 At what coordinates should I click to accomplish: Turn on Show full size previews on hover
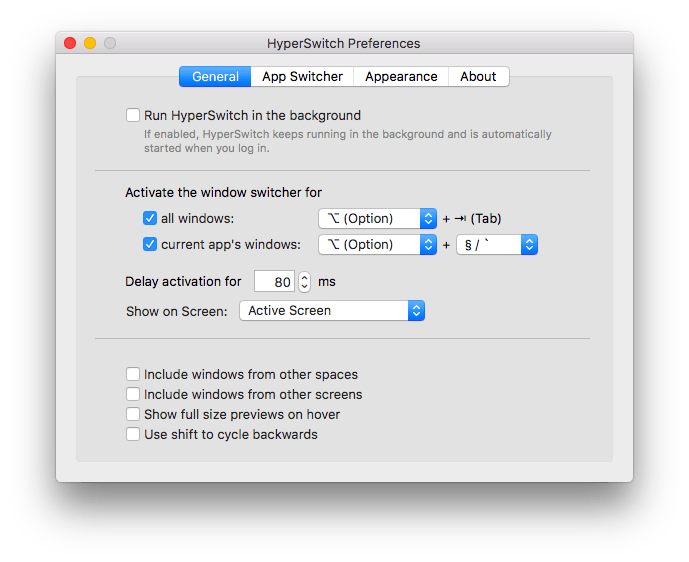pos(133,414)
